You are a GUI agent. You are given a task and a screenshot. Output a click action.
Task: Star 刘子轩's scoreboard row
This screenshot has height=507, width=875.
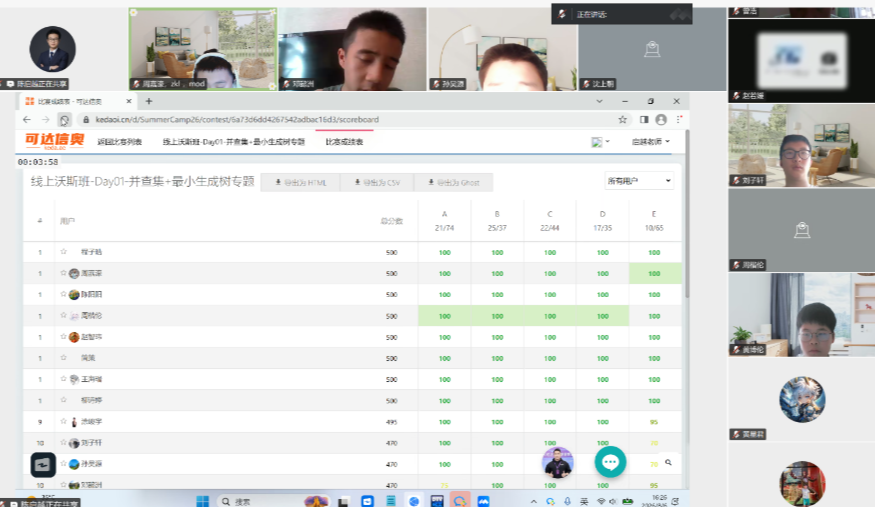pos(64,442)
